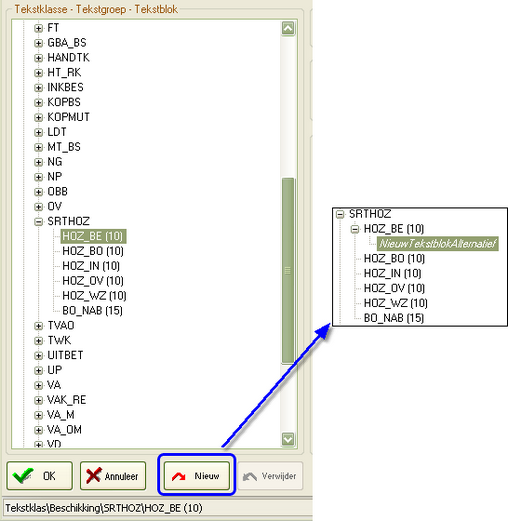Select HOZ_IN (10) in the main tree
The image size is (508, 521).
[91, 266]
